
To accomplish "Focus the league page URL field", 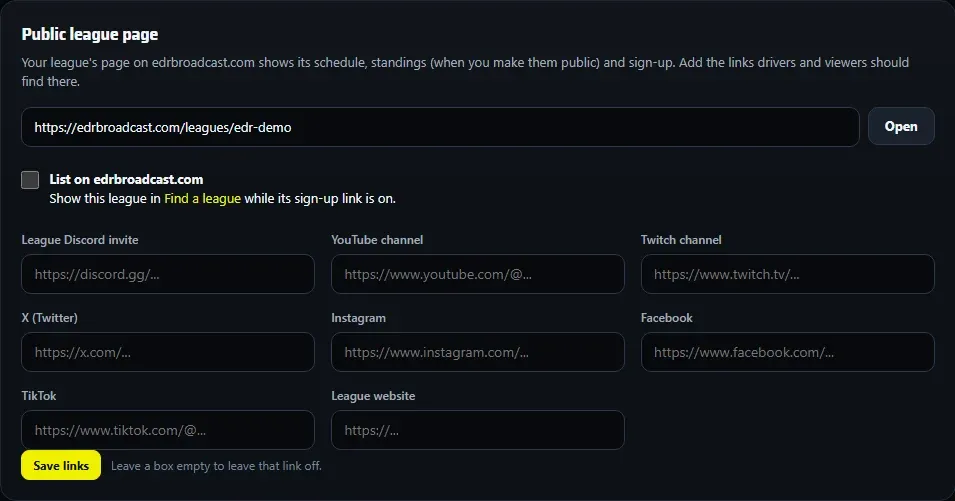I will click(440, 127).
